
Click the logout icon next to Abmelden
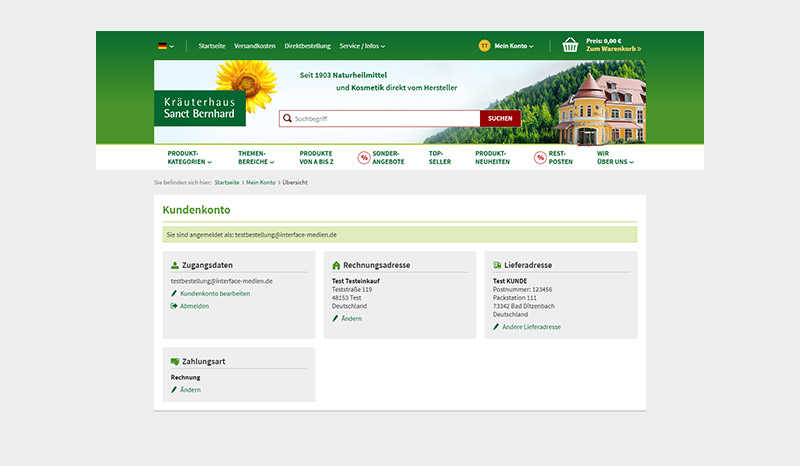tap(174, 306)
